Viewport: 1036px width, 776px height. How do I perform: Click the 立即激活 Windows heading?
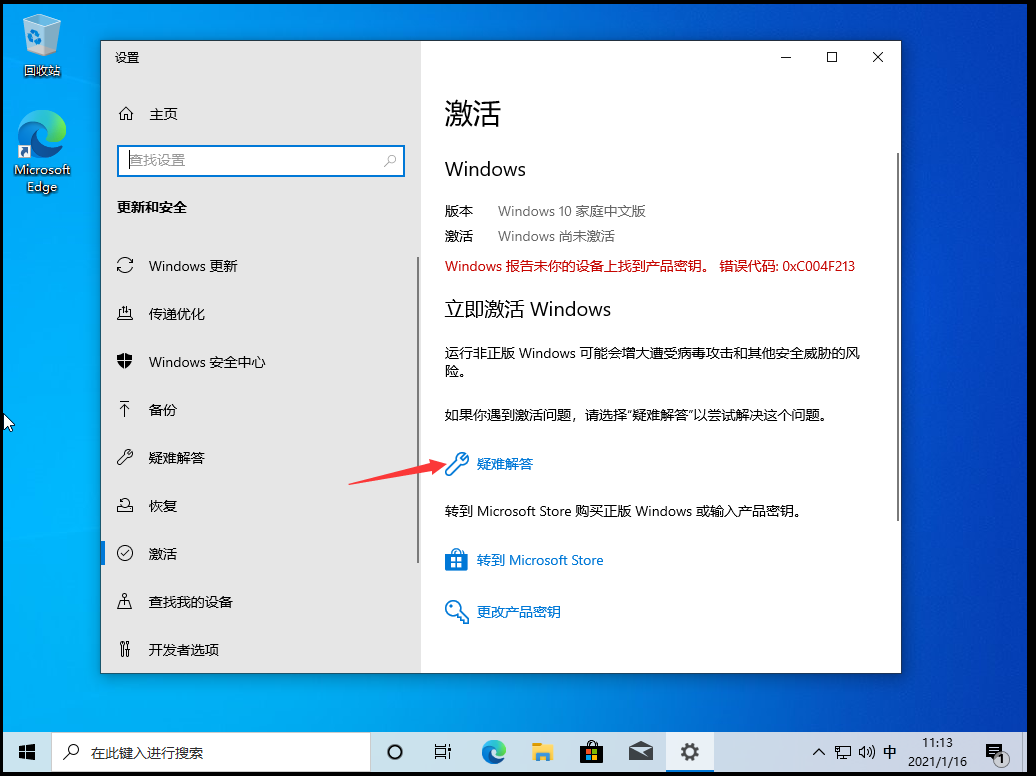(527, 309)
